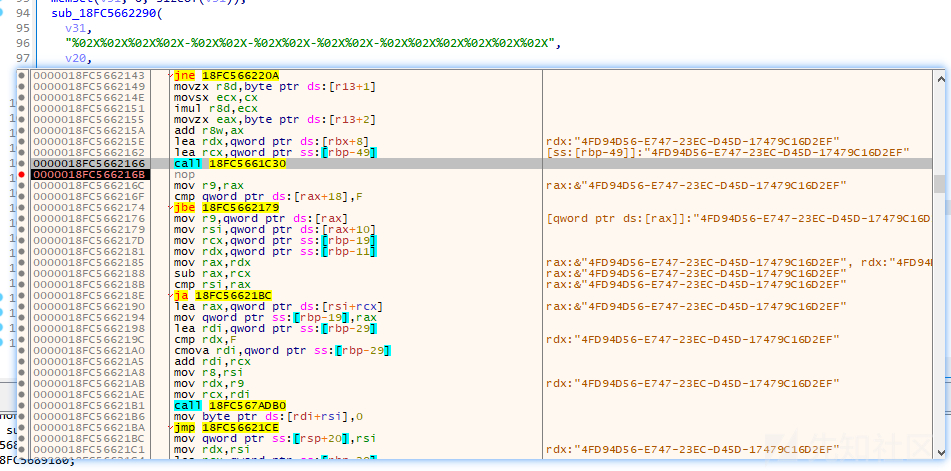The height and width of the screenshot is (471, 951).
Task: Select the mov r8,rsi instruction
Action: point(204,373)
